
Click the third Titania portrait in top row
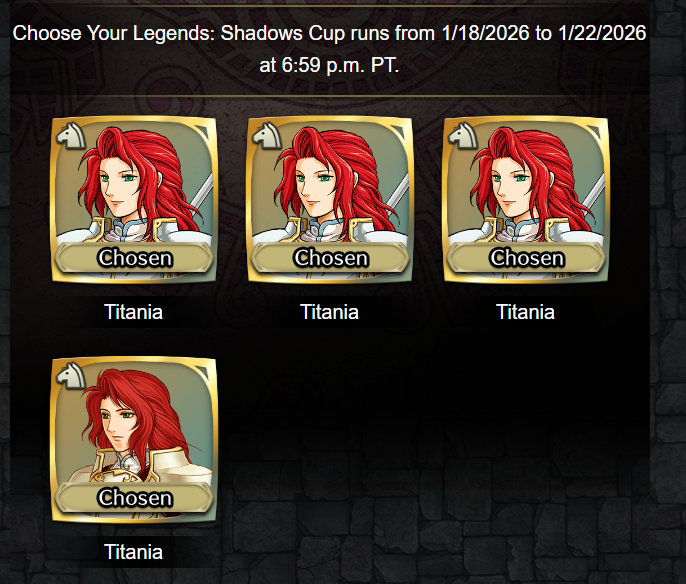coord(526,199)
